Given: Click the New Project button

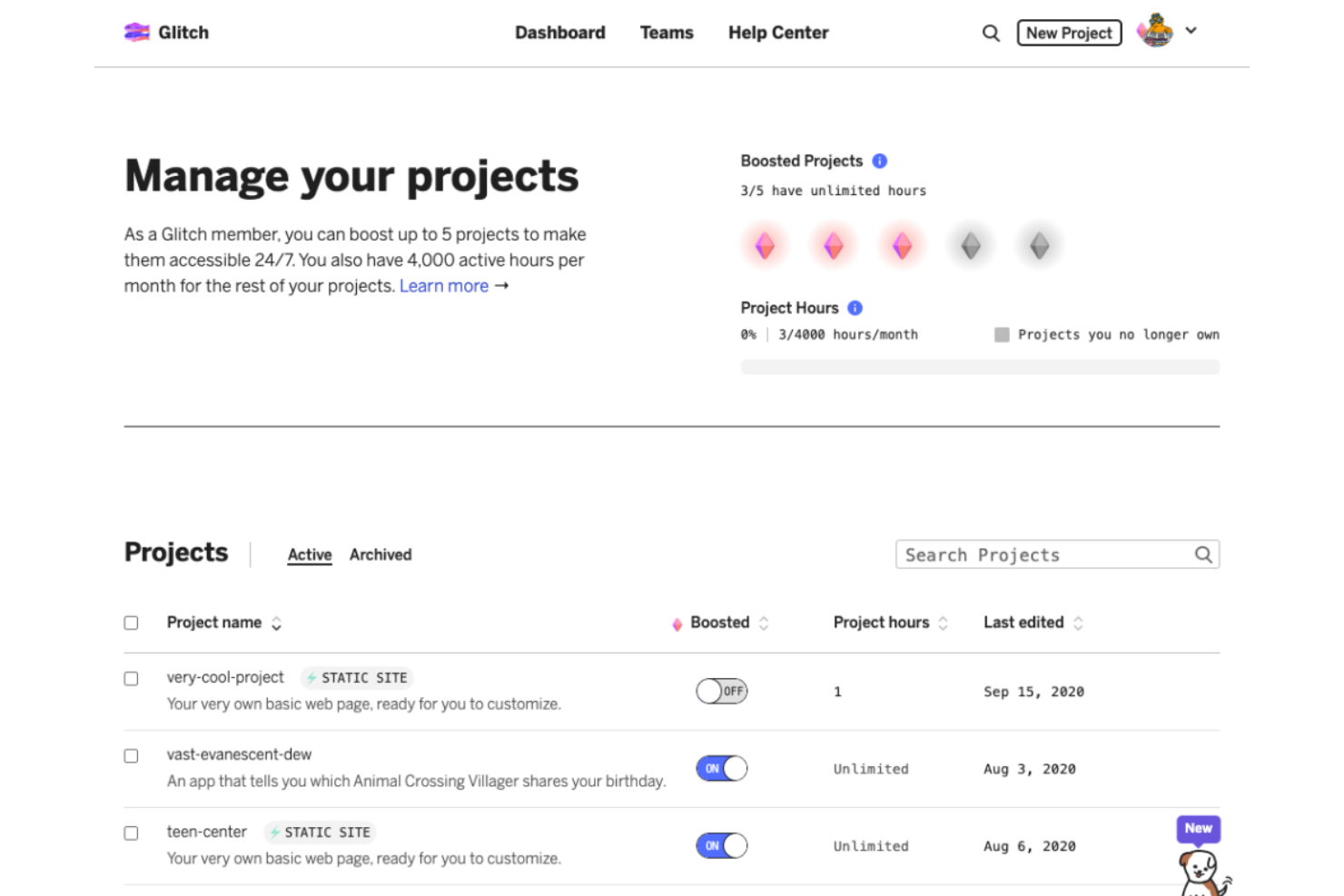Looking at the screenshot, I should coord(1069,32).
